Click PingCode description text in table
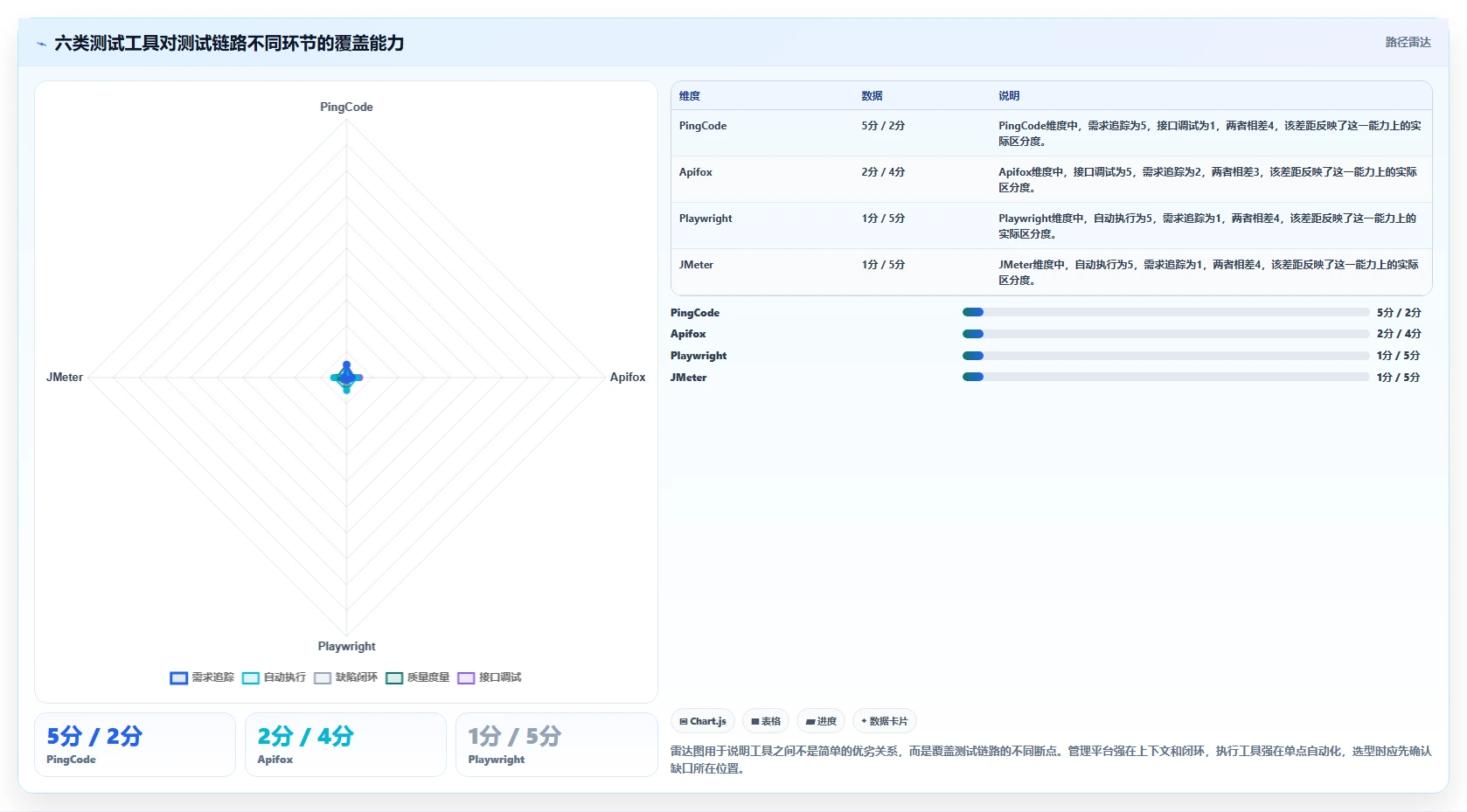The image size is (1467, 812). click(1210, 133)
